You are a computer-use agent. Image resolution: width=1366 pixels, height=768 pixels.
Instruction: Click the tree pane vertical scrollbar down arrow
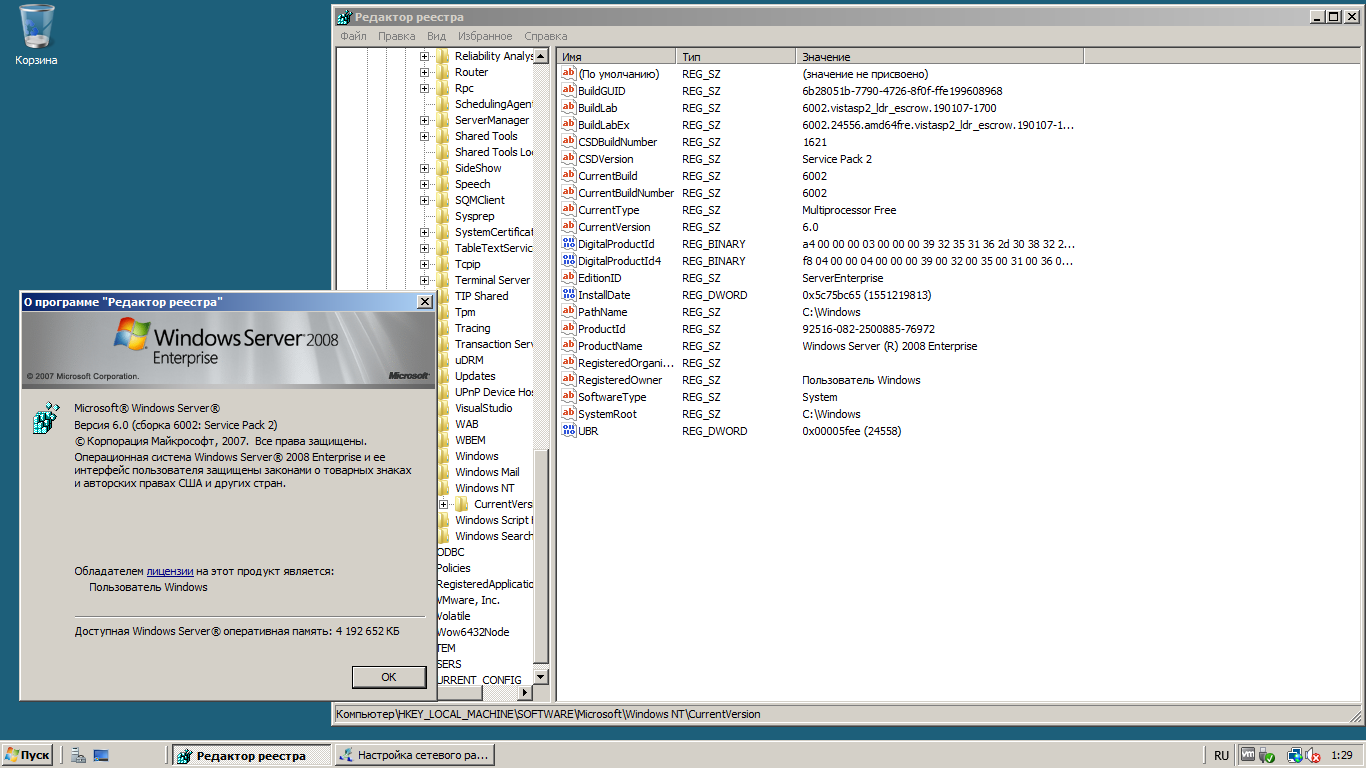click(x=541, y=677)
